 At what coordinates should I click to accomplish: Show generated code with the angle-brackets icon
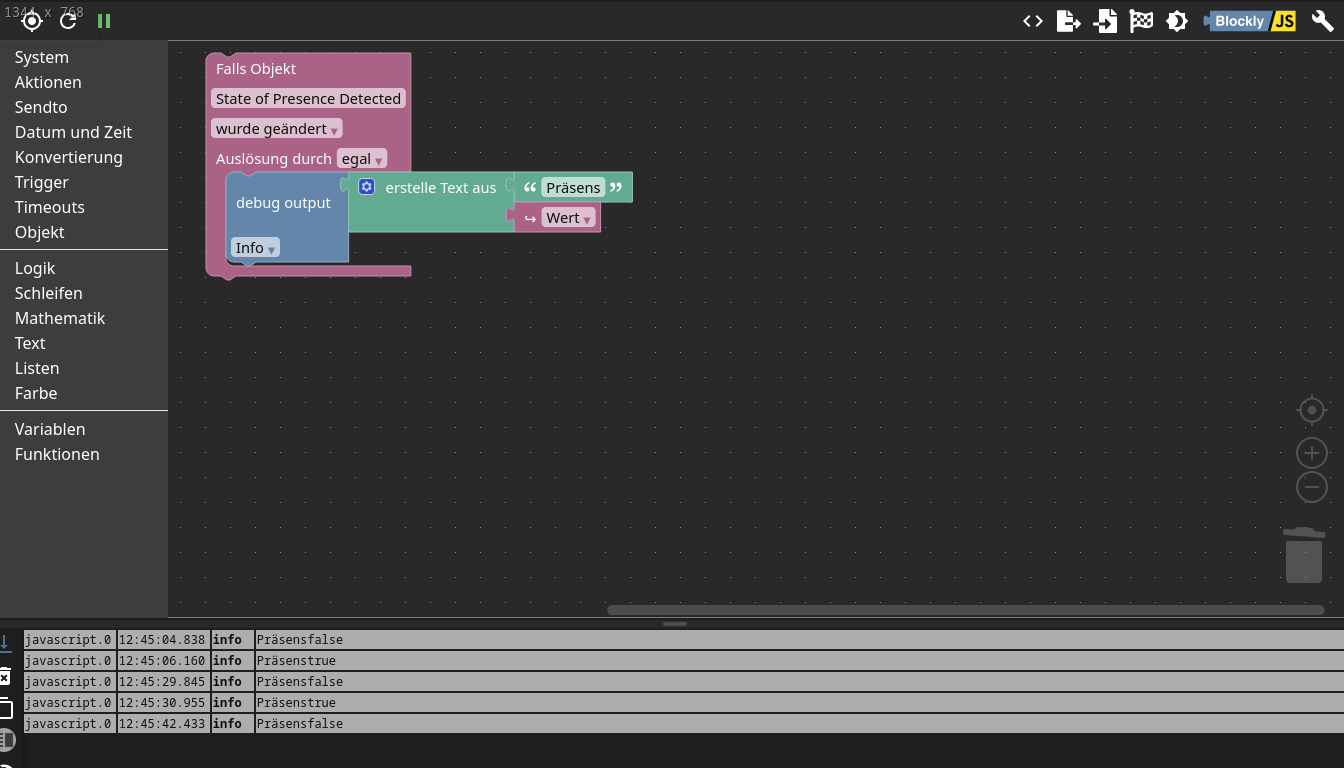(1033, 21)
